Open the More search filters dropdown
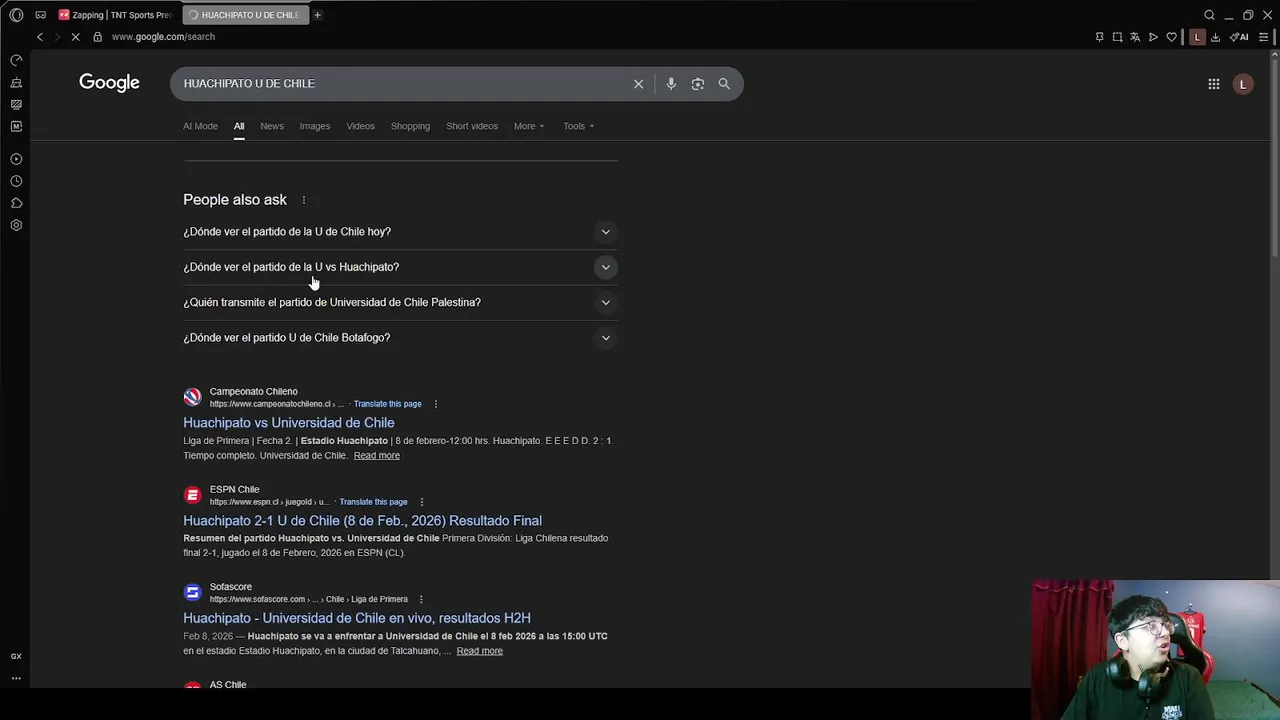The image size is (1280, 720). pyautogui.click(x=529, y=126)
